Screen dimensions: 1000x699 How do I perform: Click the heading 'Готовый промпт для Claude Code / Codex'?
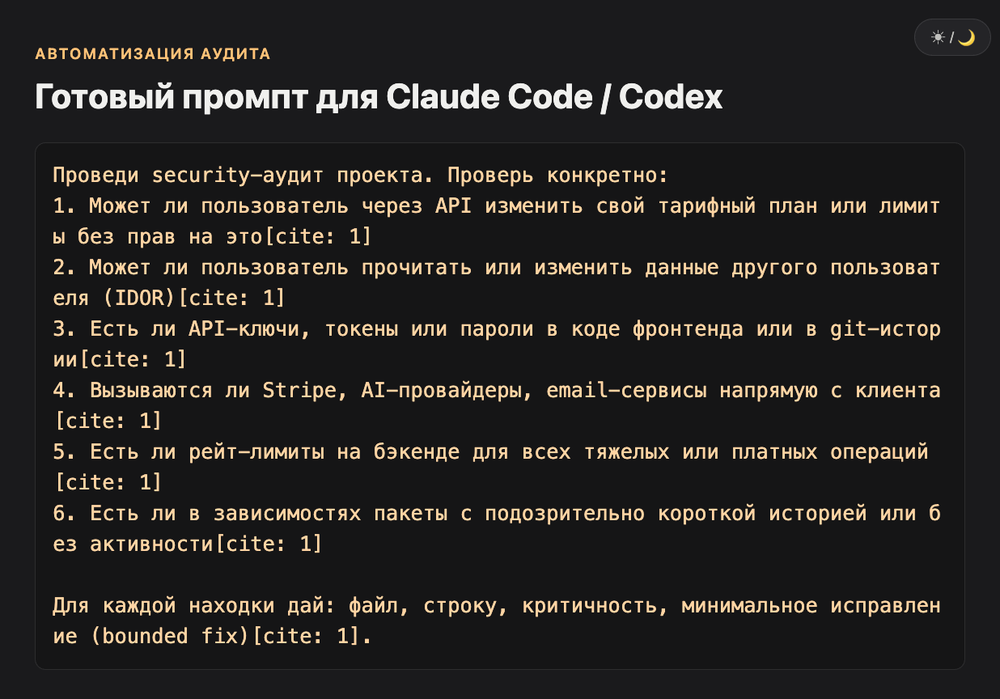[x=378, y=97]
